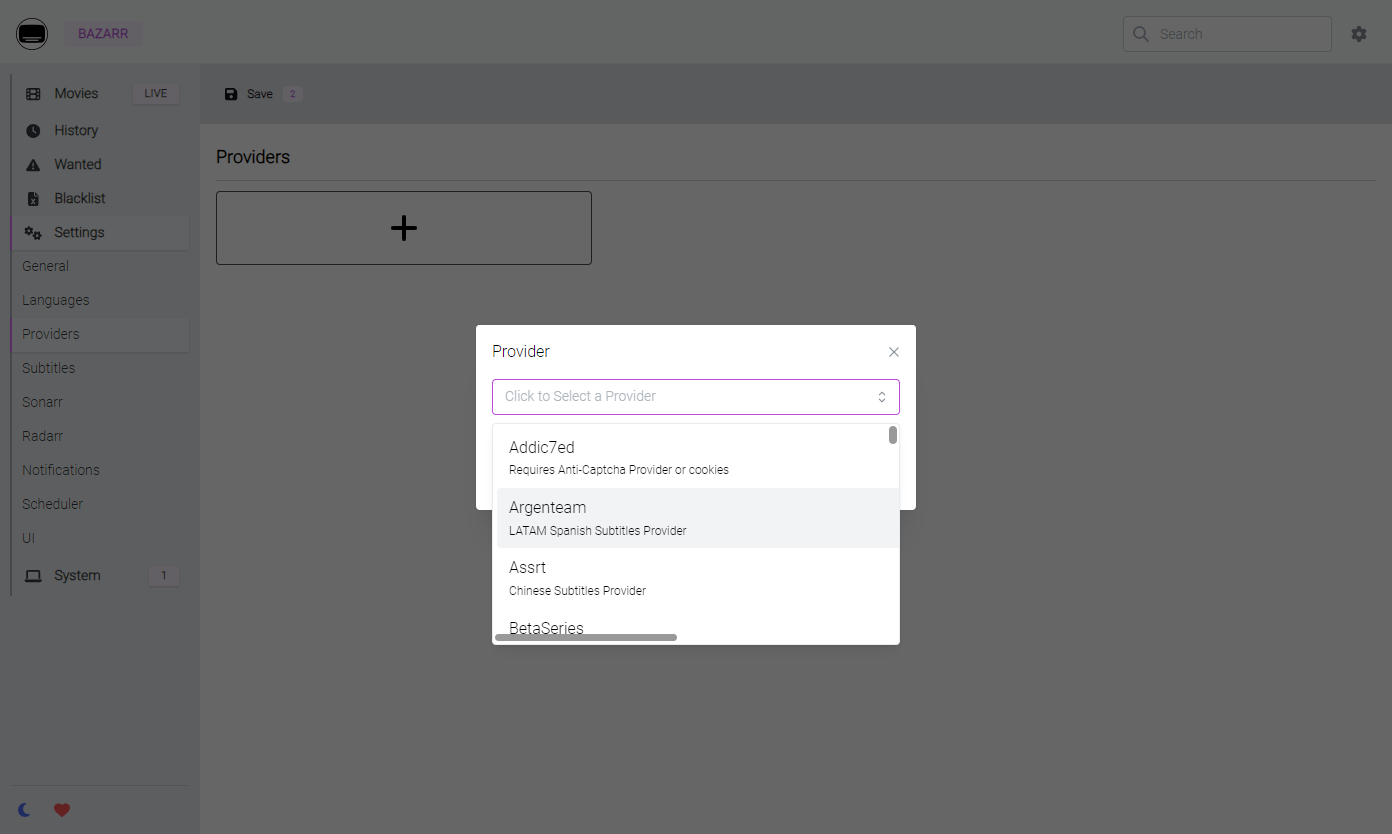Image resolution: width=1392 pixels, height=834 pixels.
Task: Click the Bazarr logo icon
Action: coord(32,34)
